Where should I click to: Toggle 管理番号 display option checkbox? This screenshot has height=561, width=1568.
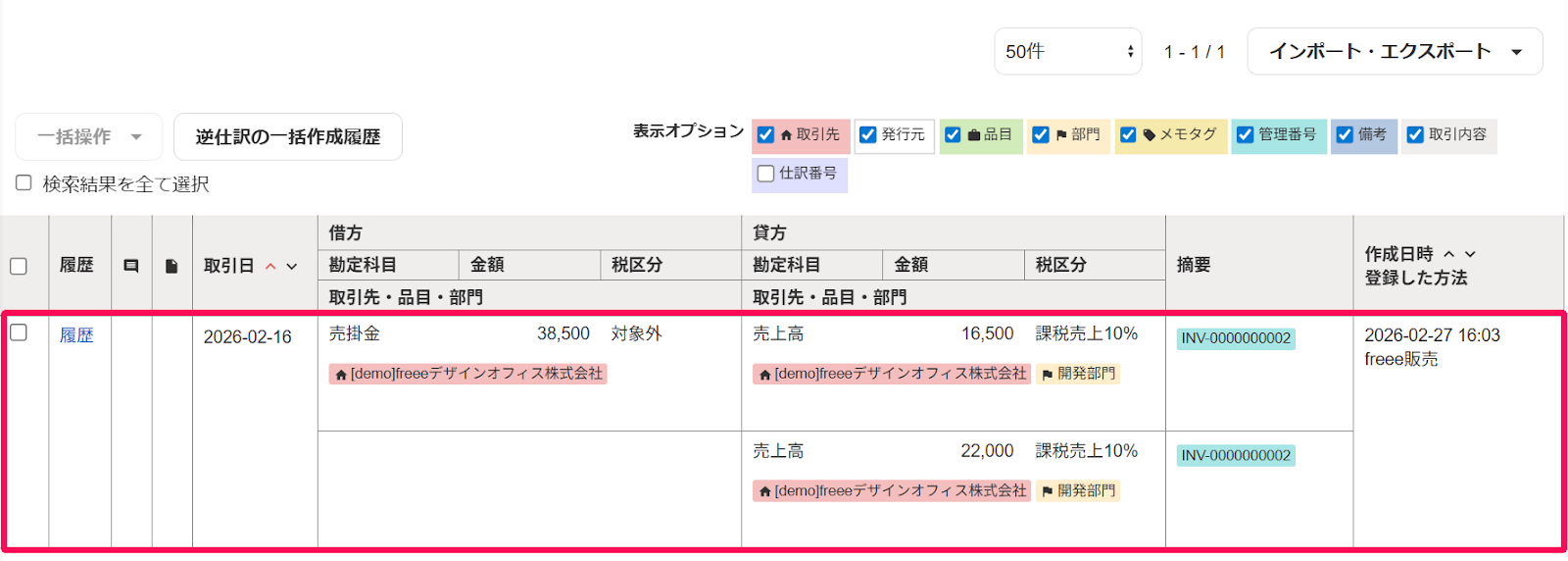(1245, 134)
